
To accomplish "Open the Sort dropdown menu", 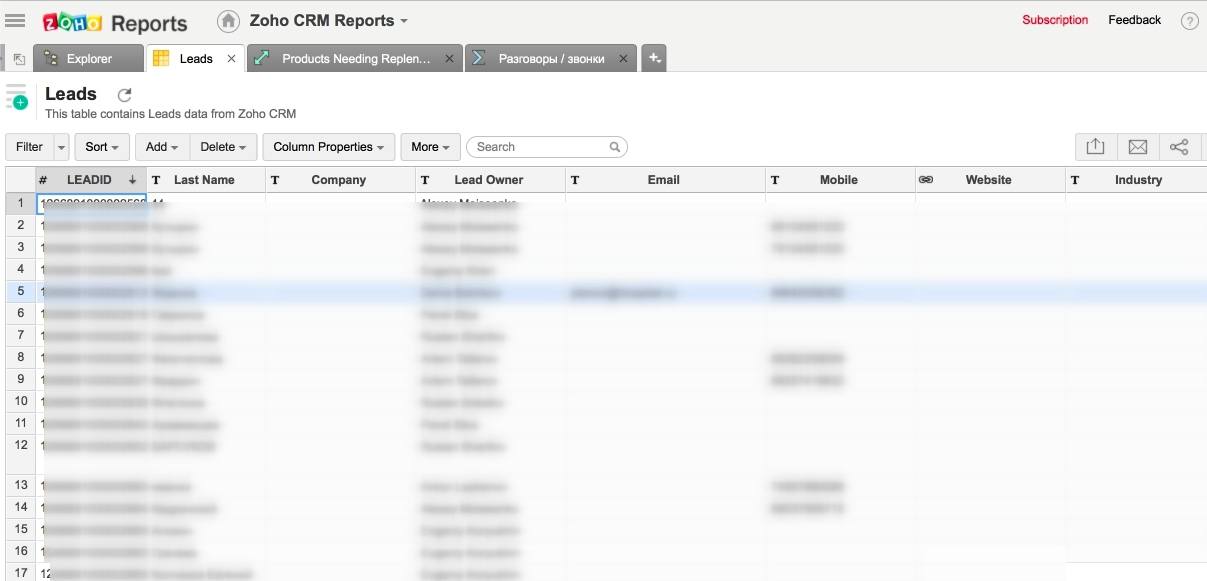I will click(x=101, y=147).
